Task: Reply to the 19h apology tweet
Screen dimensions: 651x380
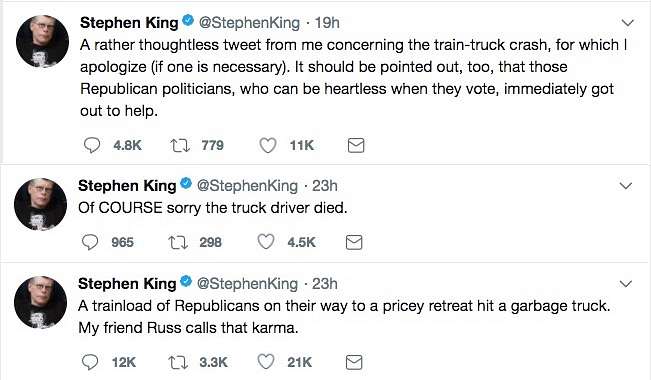Action: point(92,145)
